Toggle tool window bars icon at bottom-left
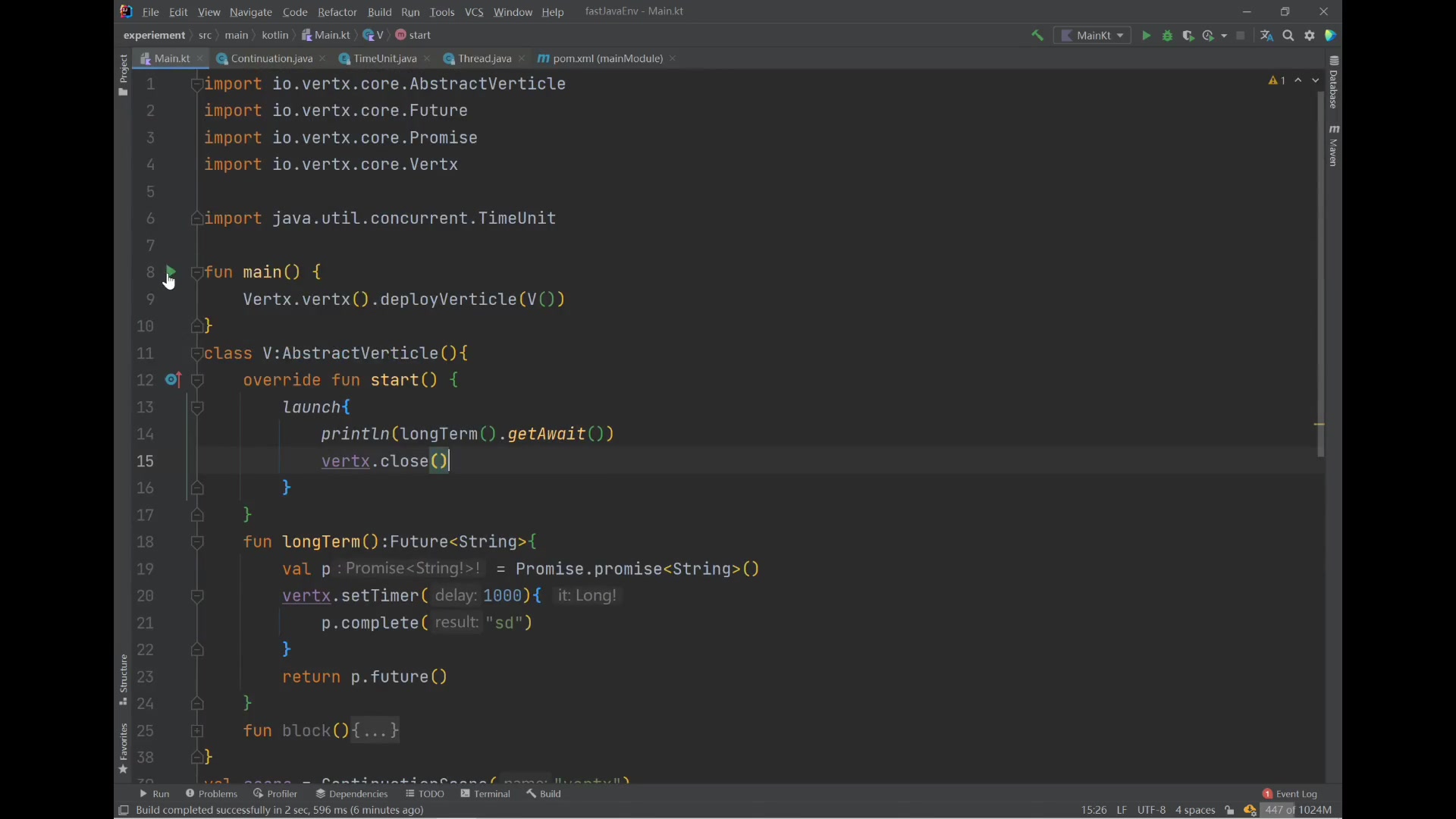Viewport: 1456px width, 819px height. pyautogui.click(x=124, y=811)
